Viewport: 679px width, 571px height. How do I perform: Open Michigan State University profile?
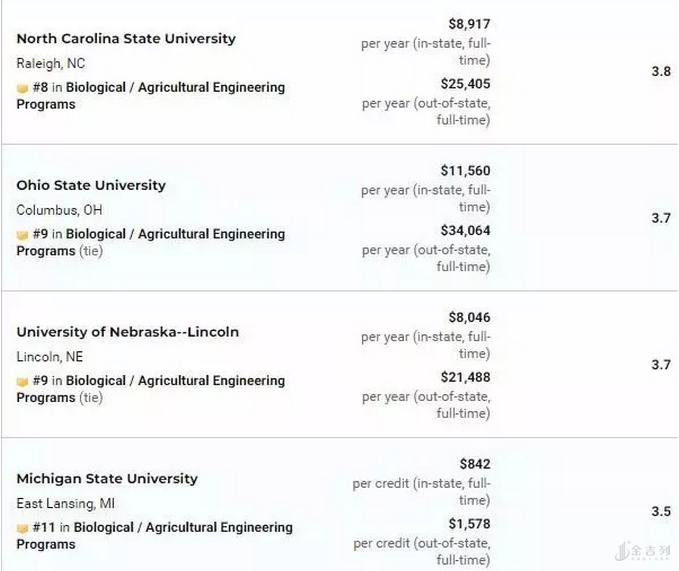pos(107,479)
